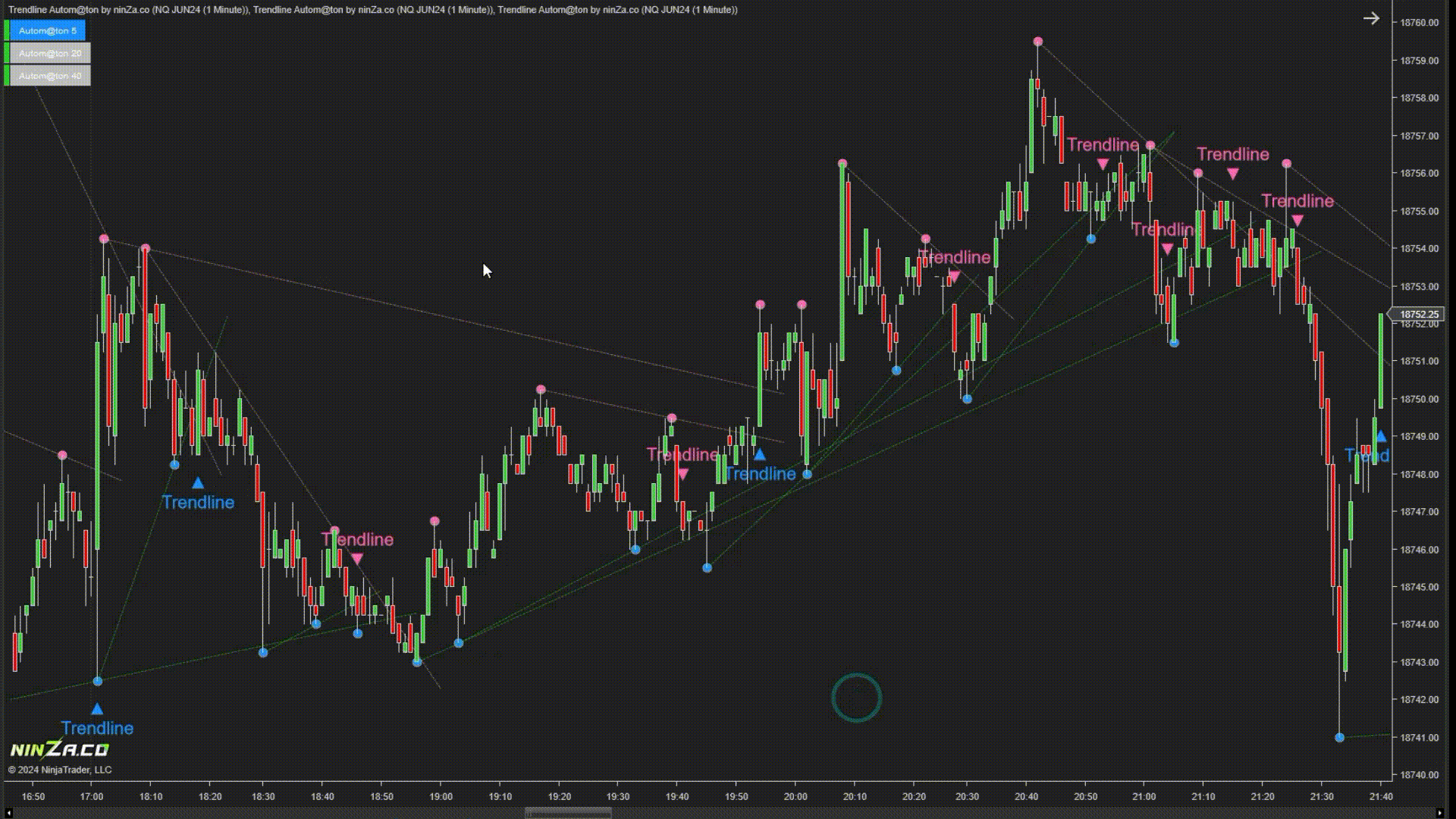1456x819 pixels.
Task: Toggle the green visibility strip beside Autom@ton 40
Action: pos(7,75)
